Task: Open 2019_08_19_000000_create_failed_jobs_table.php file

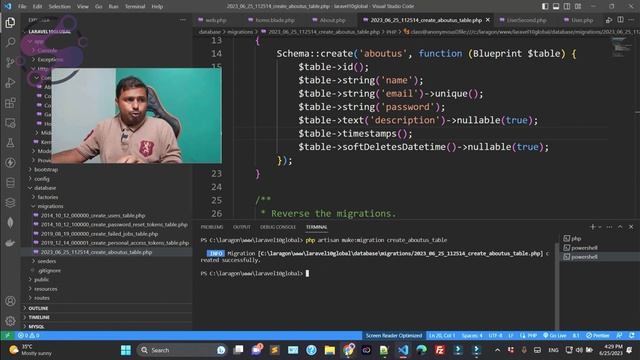Action: [x=99, y=234]
